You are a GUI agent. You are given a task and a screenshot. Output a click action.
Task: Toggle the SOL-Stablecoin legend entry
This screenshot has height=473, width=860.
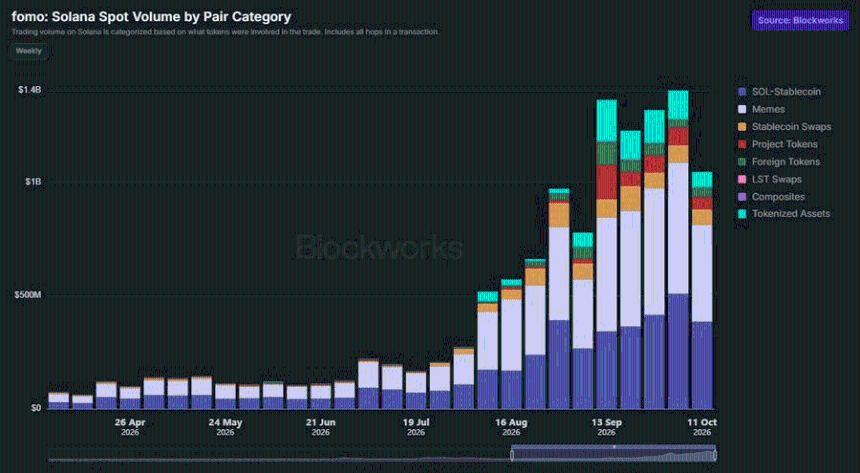pos(780,92)
